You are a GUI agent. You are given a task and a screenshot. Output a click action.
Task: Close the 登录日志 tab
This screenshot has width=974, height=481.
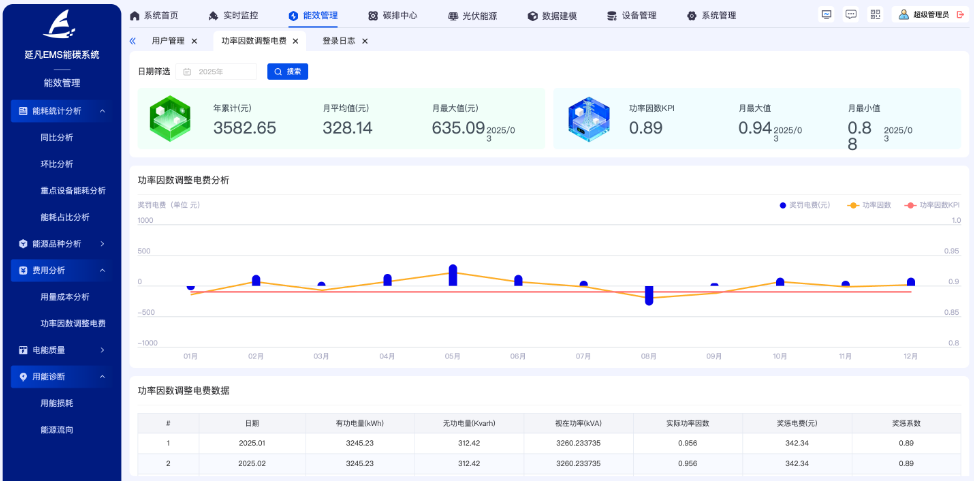pos(365,41)
